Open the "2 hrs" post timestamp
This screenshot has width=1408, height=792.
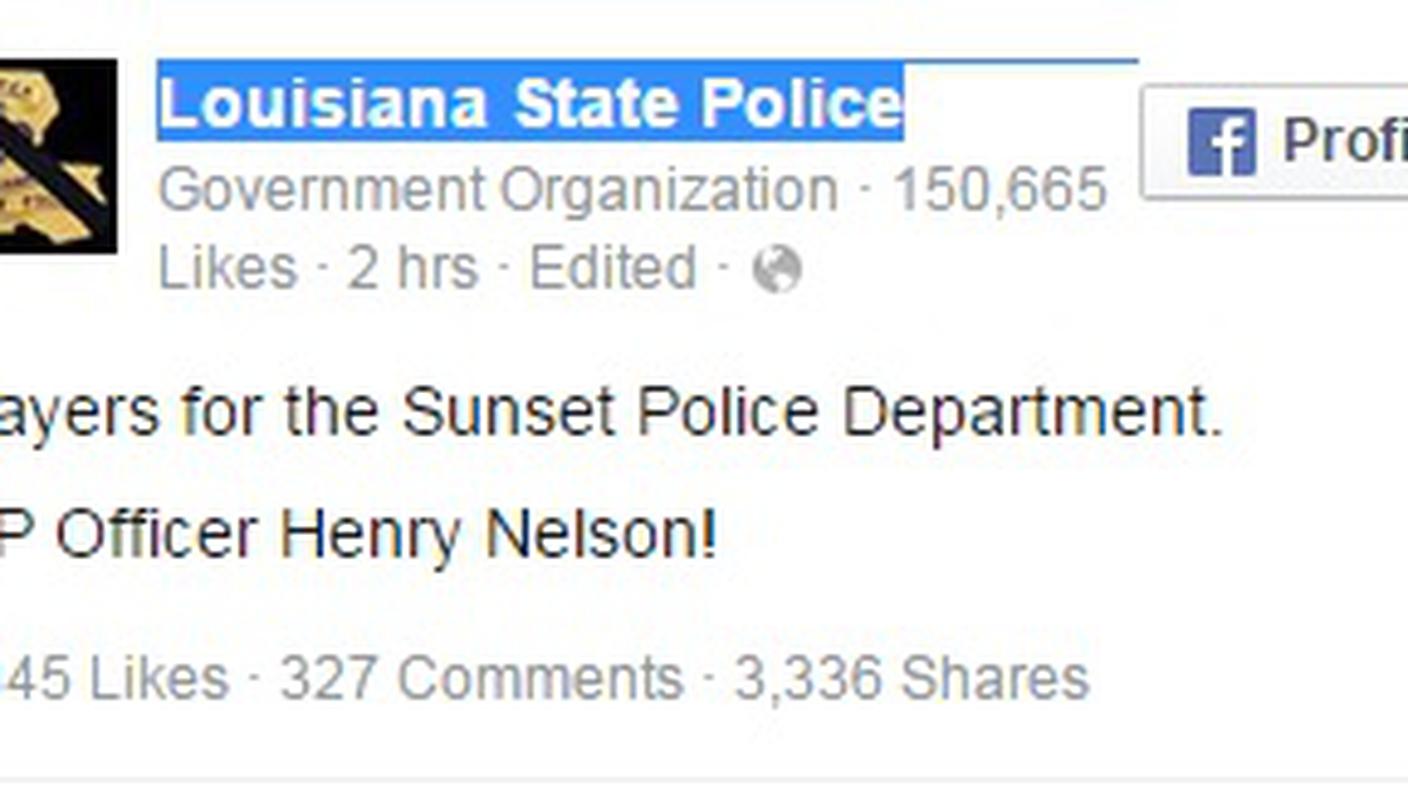click(412, 269)
